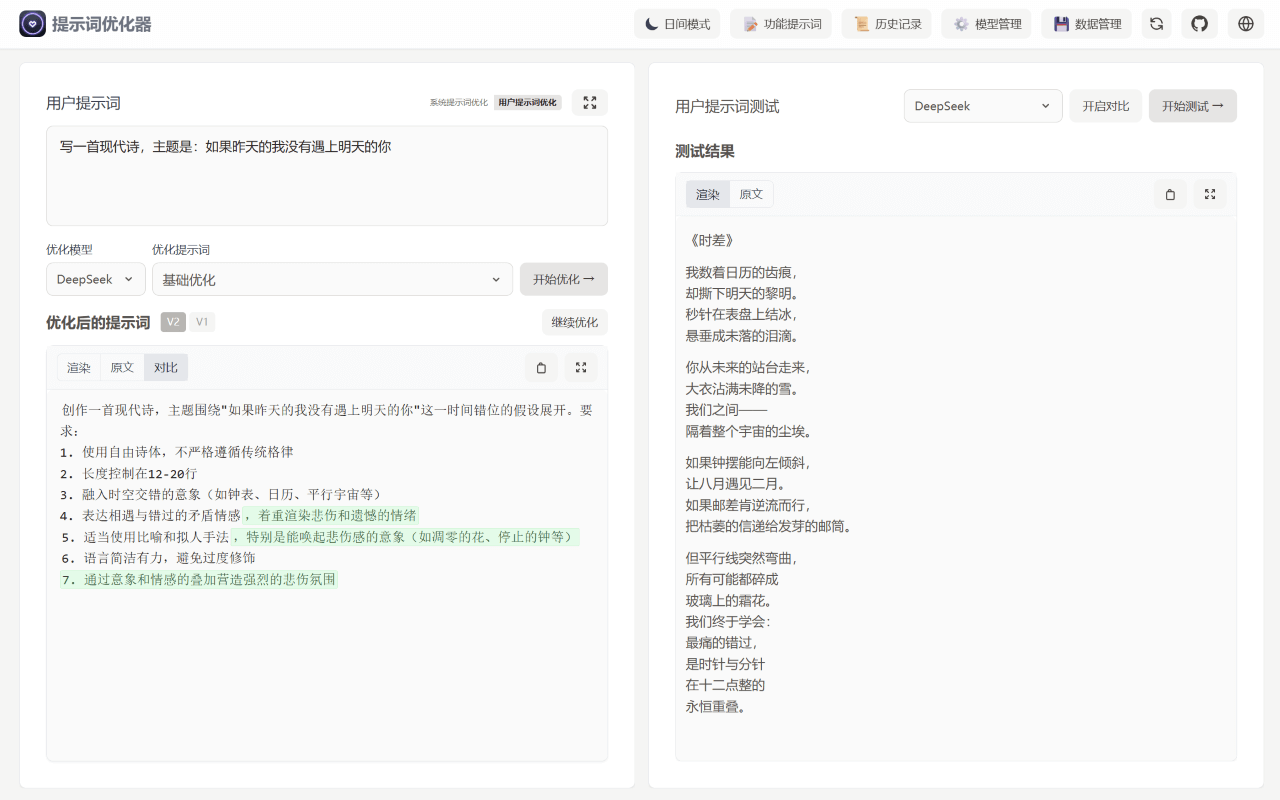Viewport: 1280px width, 800px height.
Task: Open 模型管理 with the gear icon
Action: (986, 23)
